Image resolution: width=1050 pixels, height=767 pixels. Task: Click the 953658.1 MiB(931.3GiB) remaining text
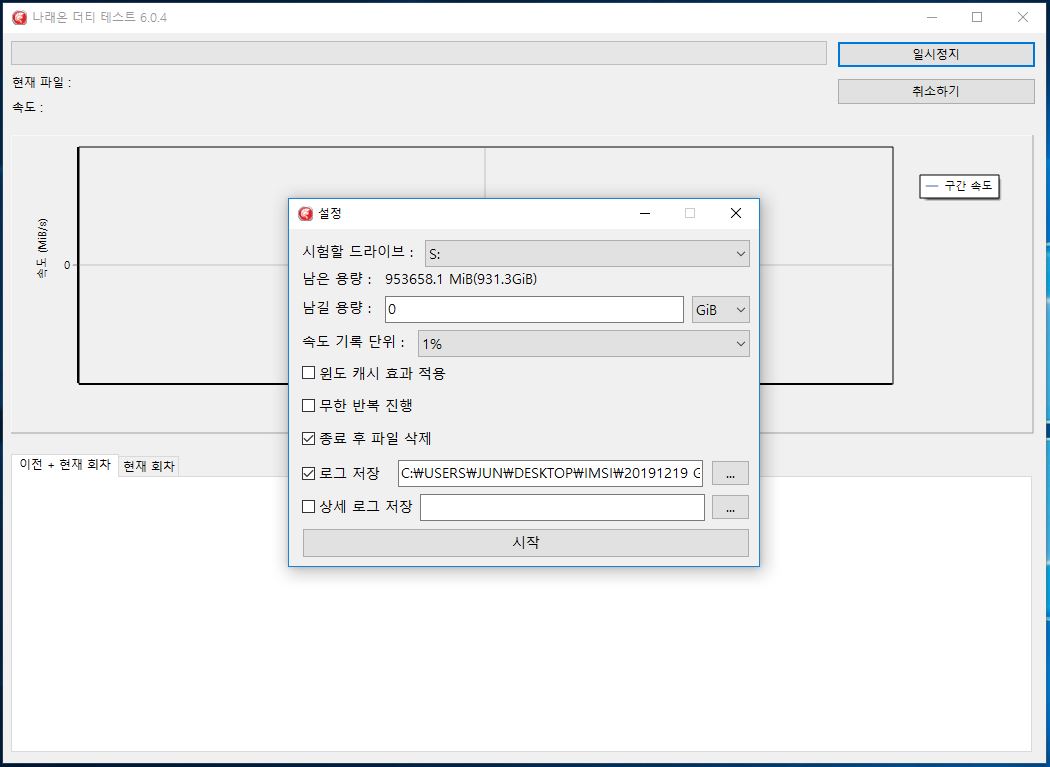(461, 279)
